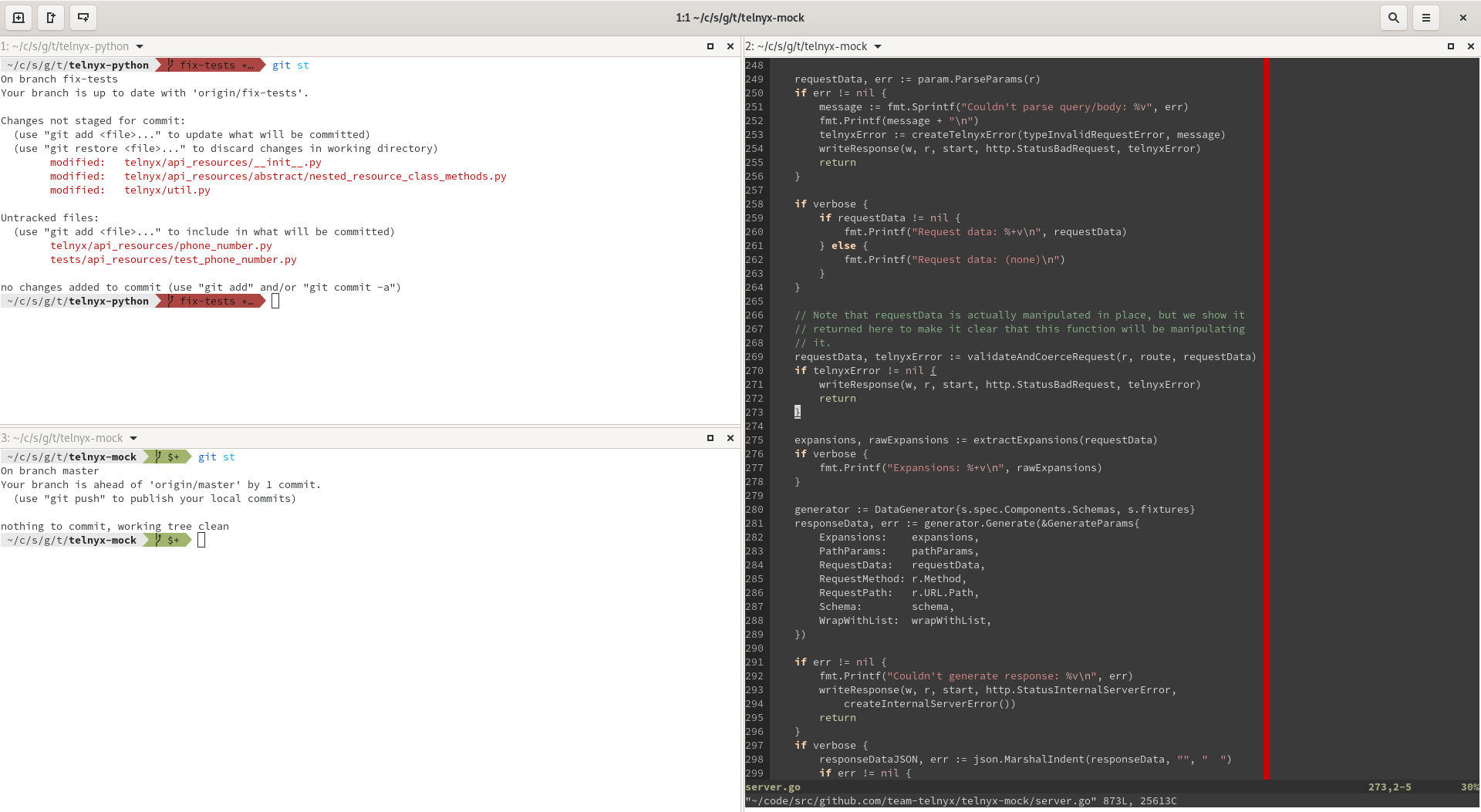Click 'Request data: (none)' string on line 262
The width and height of the screenshot is (1481, 812).
click(986, 259)
